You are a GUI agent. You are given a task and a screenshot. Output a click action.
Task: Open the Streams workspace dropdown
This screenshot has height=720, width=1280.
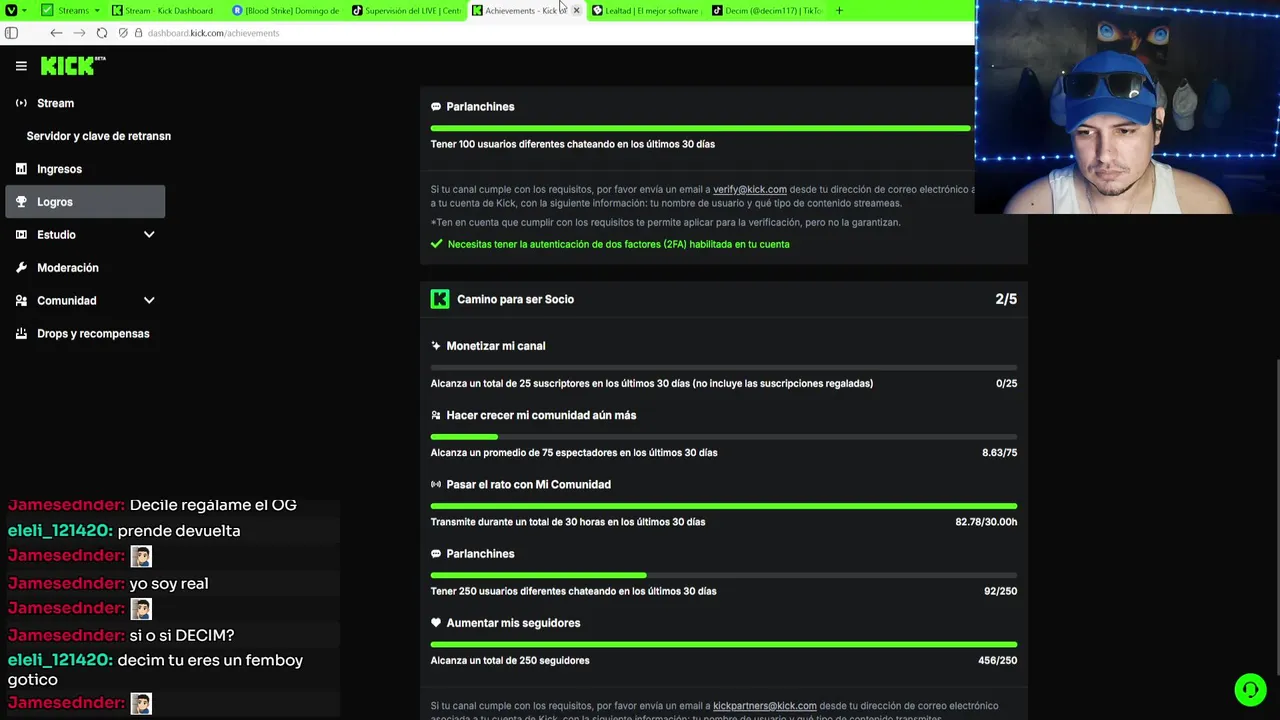click(71, 10)
